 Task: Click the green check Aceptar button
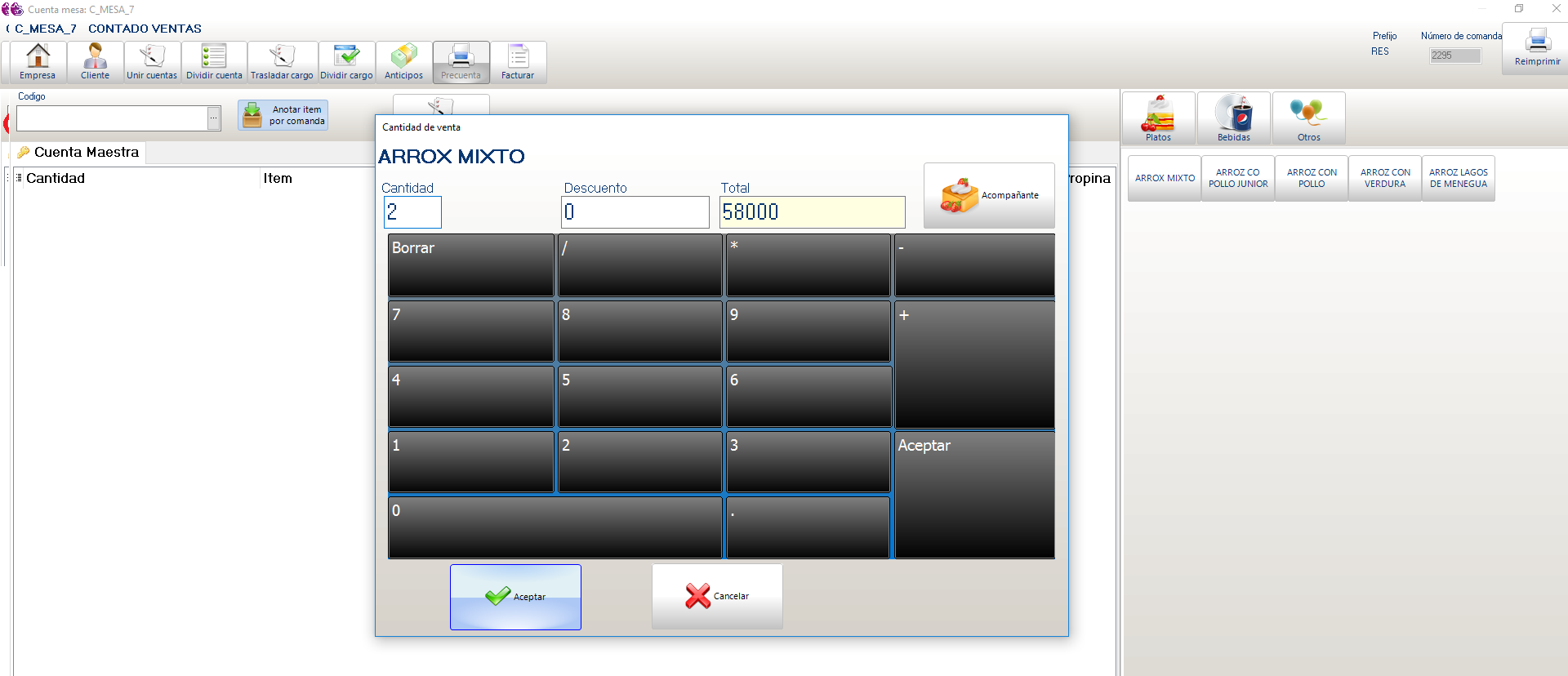click(515, 597)
